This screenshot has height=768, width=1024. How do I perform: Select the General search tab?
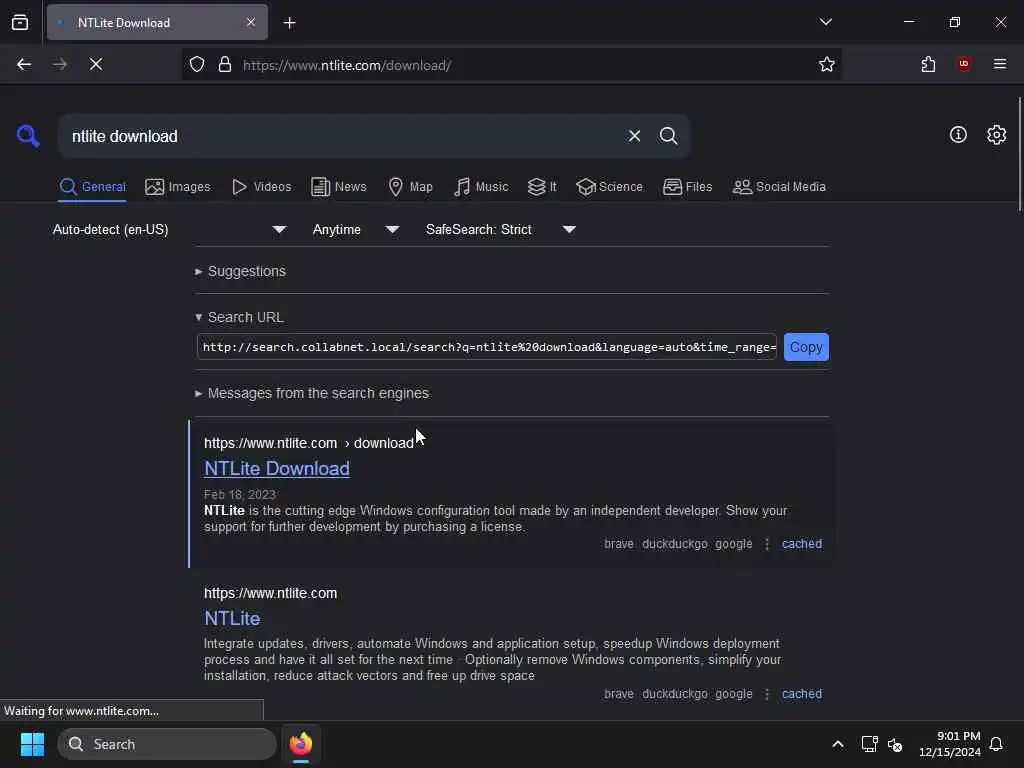tap(92, 187)
